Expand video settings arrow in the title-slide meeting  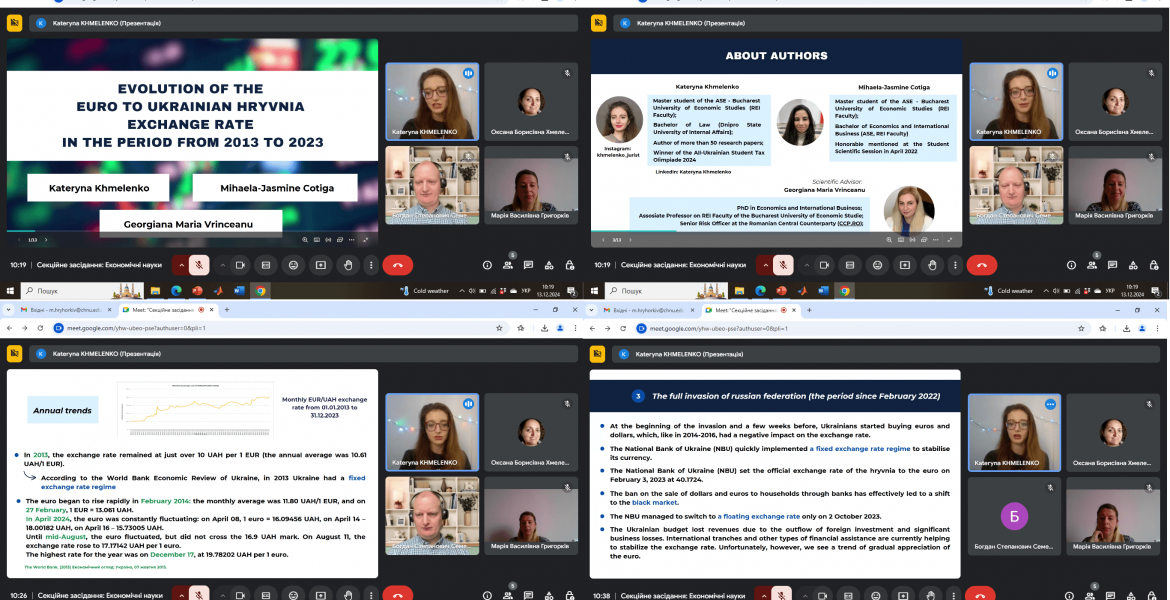tap(222, 265)
